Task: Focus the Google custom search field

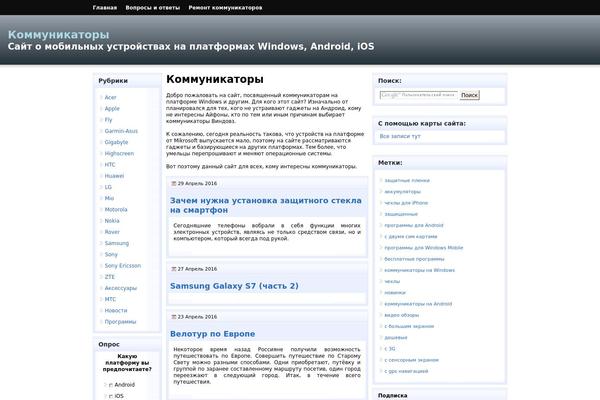Action: (419, 95)
